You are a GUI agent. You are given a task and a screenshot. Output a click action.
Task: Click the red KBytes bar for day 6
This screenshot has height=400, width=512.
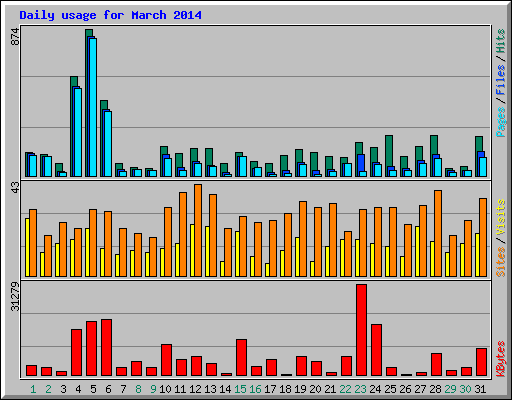point(106,348)
